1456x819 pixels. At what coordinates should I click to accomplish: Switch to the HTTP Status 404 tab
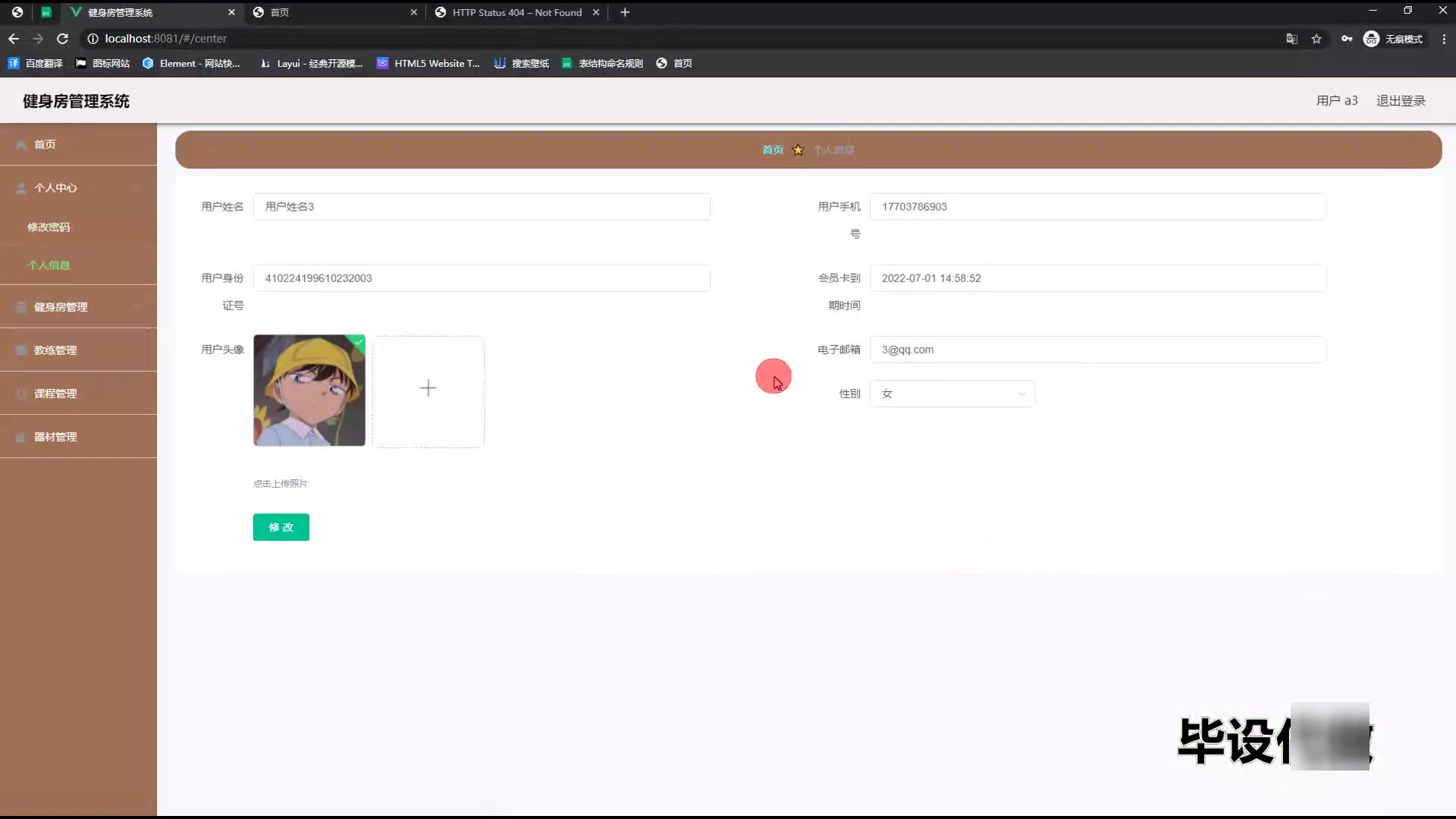516,12
